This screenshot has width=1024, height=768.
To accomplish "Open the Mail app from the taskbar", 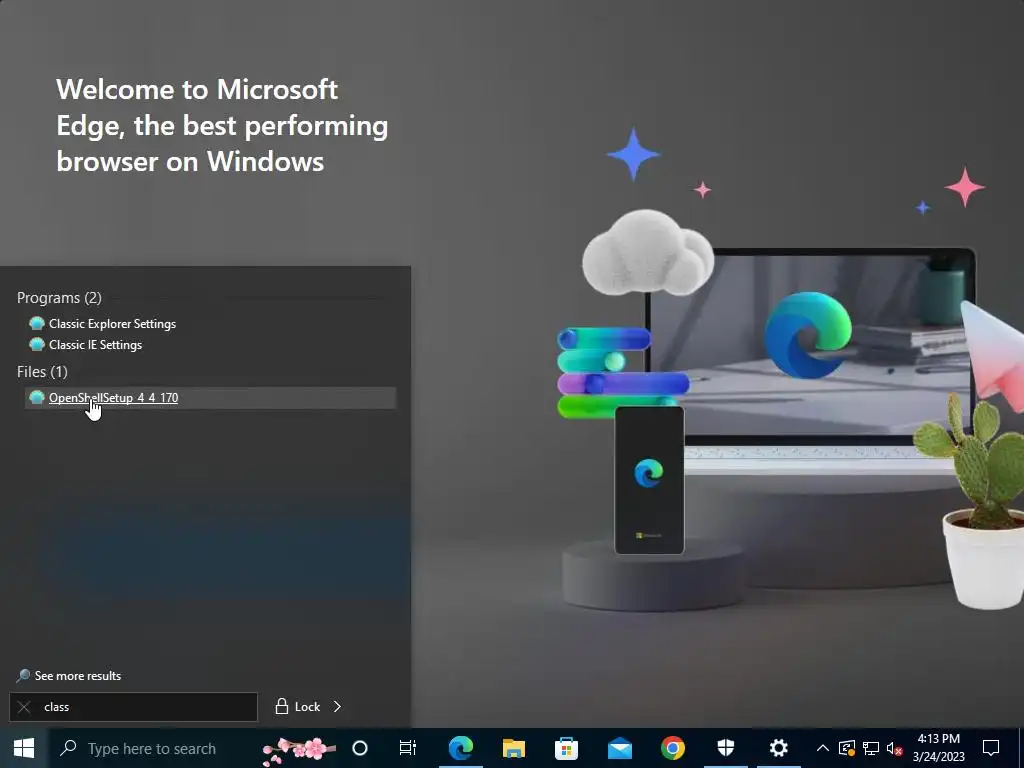I will tap(620, 748).
